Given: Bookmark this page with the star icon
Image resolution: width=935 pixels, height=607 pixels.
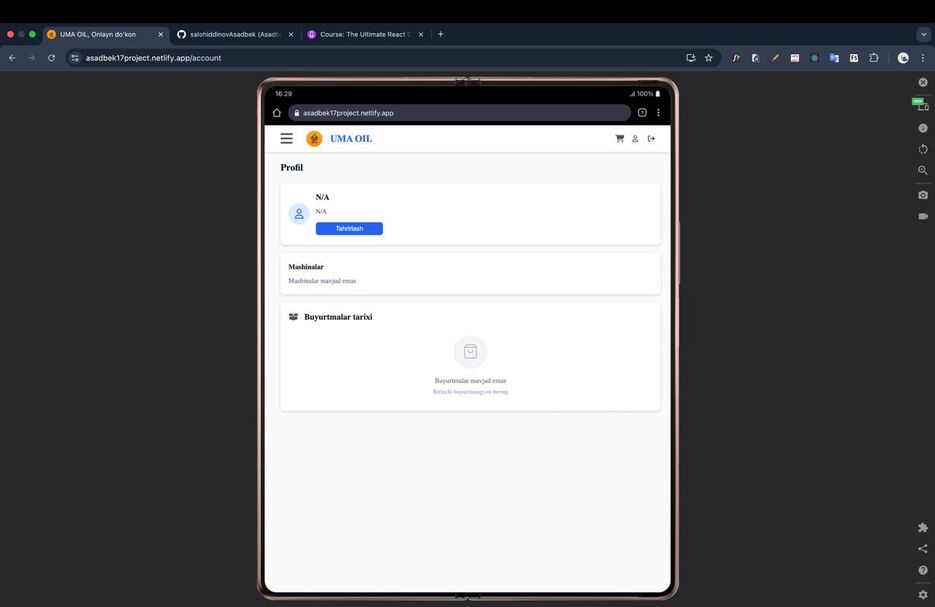Looking at the screenshot, I should pos(708,58).
